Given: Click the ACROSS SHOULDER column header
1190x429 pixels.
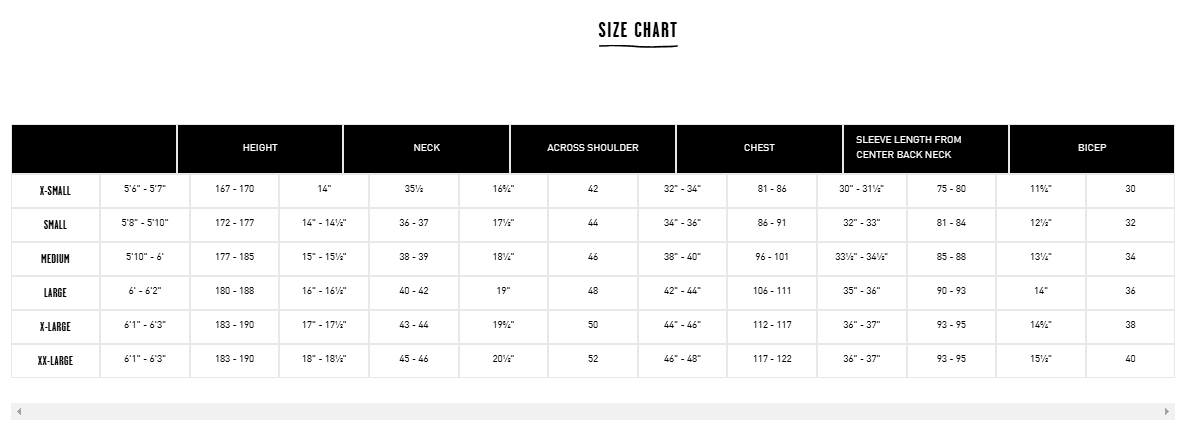Looking at the screenshot, I should (593, 148).
